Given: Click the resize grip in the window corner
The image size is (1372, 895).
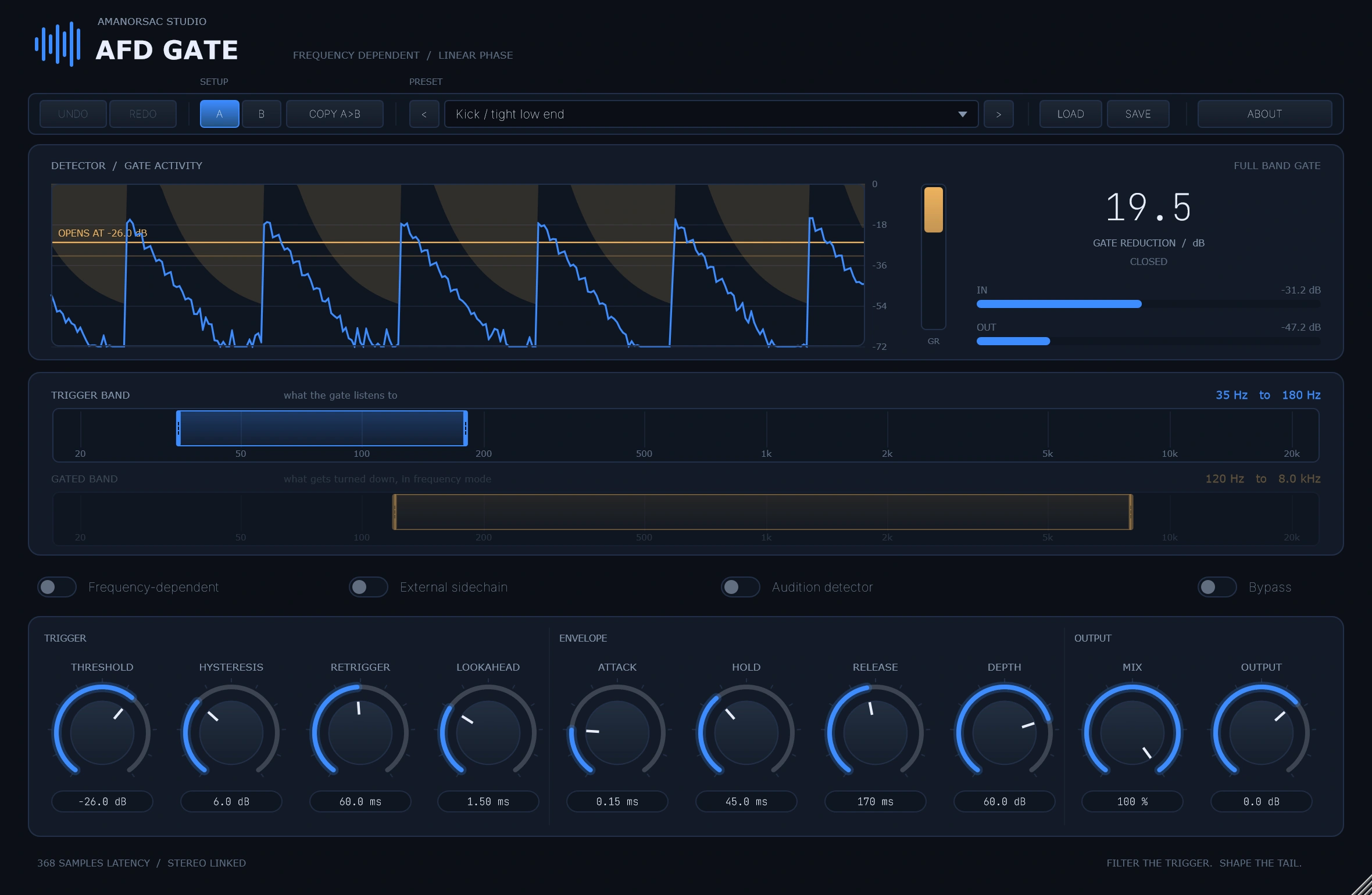Looking at the screenshot, I should pos(1360,884).
